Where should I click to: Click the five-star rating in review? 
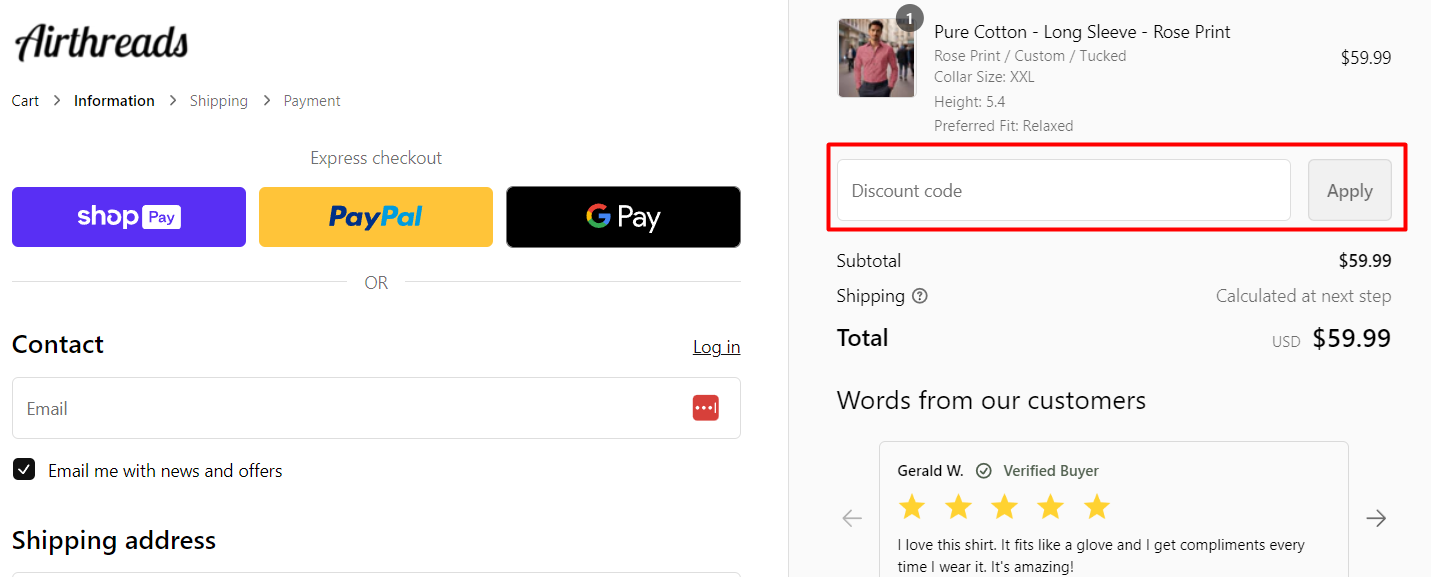pyautogui.click(x=1004, y=507)
